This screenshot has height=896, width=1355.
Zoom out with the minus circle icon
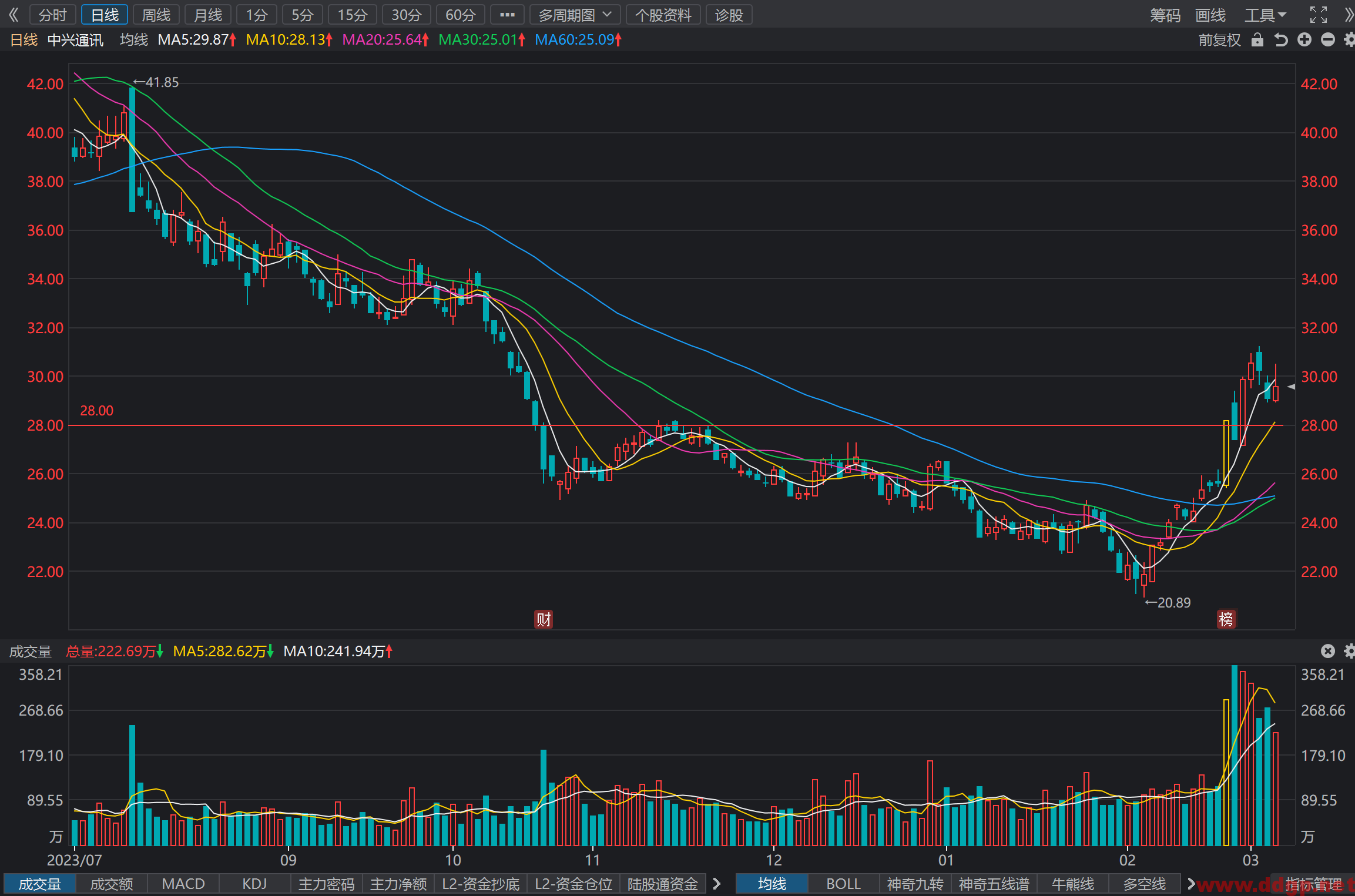tap(1328, 39)
